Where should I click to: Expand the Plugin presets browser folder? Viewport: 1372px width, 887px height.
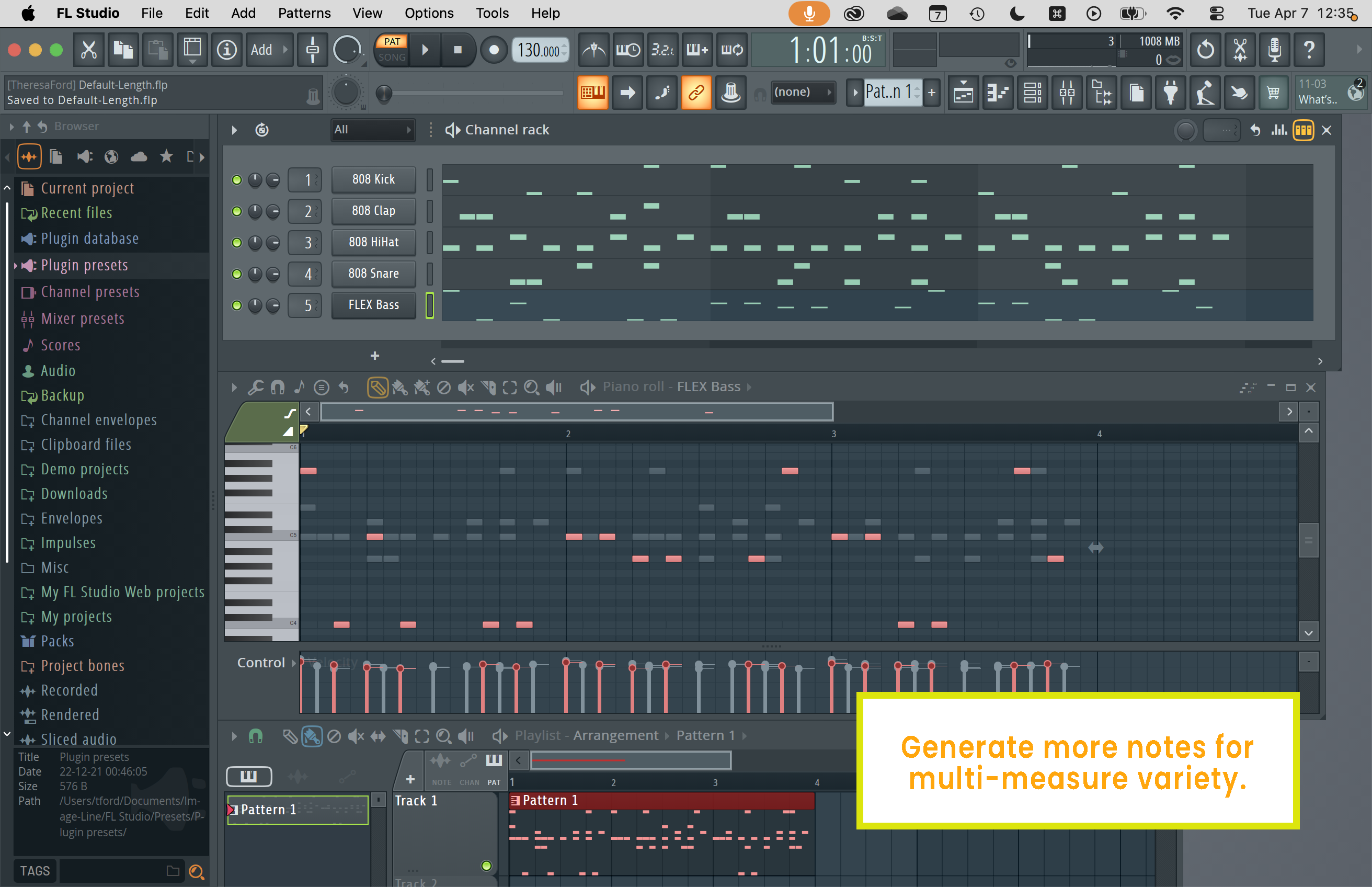[x=85, y=266]
